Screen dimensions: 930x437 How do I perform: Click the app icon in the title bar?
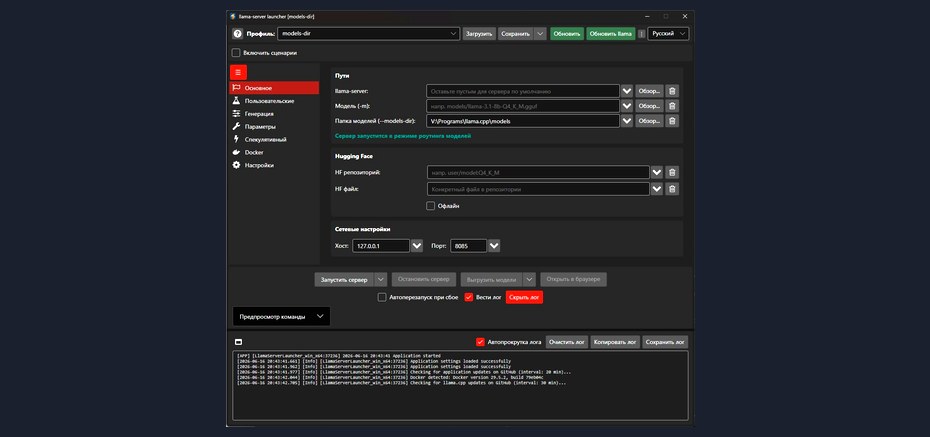click(x=233, y=16)
